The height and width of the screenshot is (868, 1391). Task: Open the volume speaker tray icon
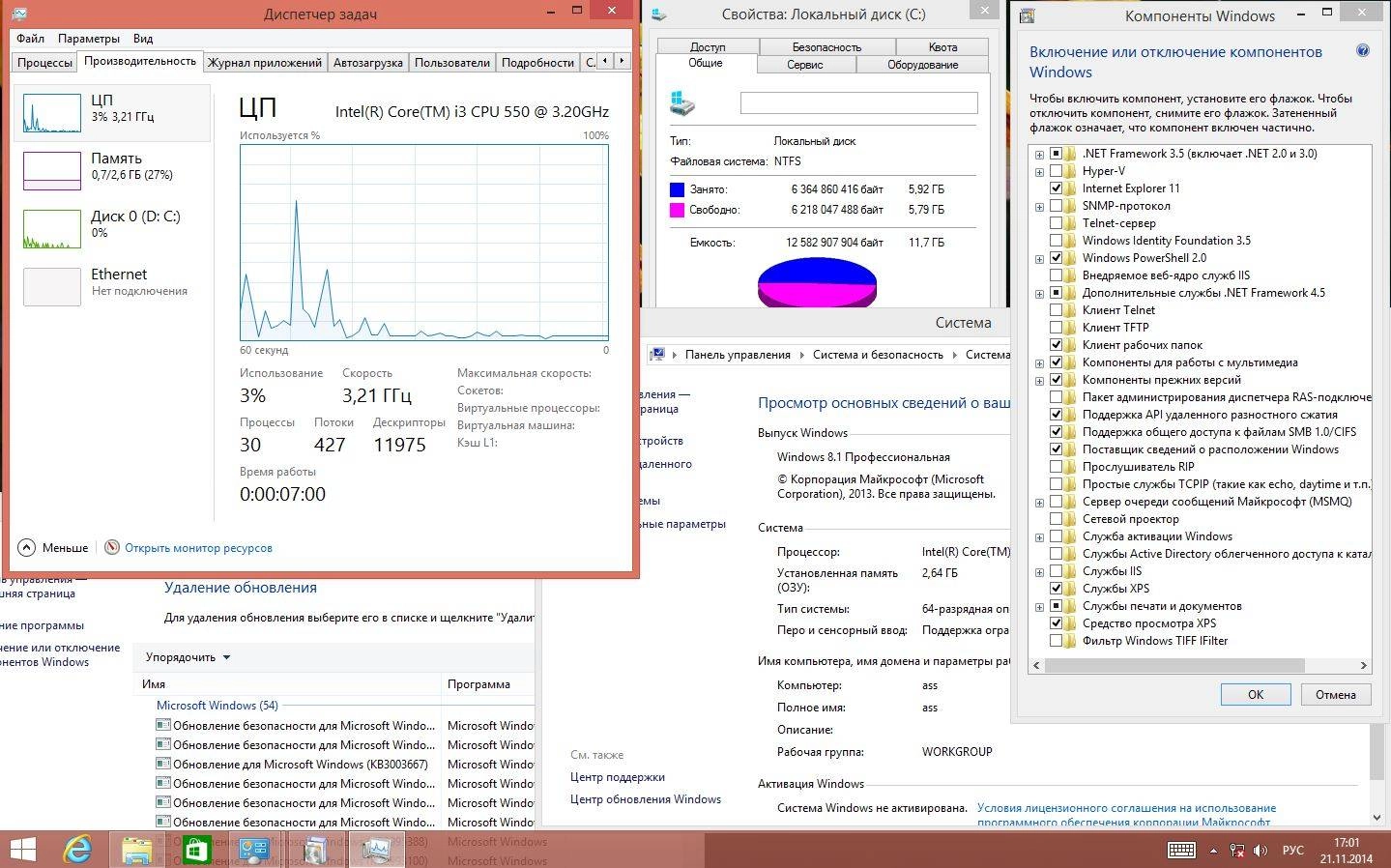[1261, 851]
